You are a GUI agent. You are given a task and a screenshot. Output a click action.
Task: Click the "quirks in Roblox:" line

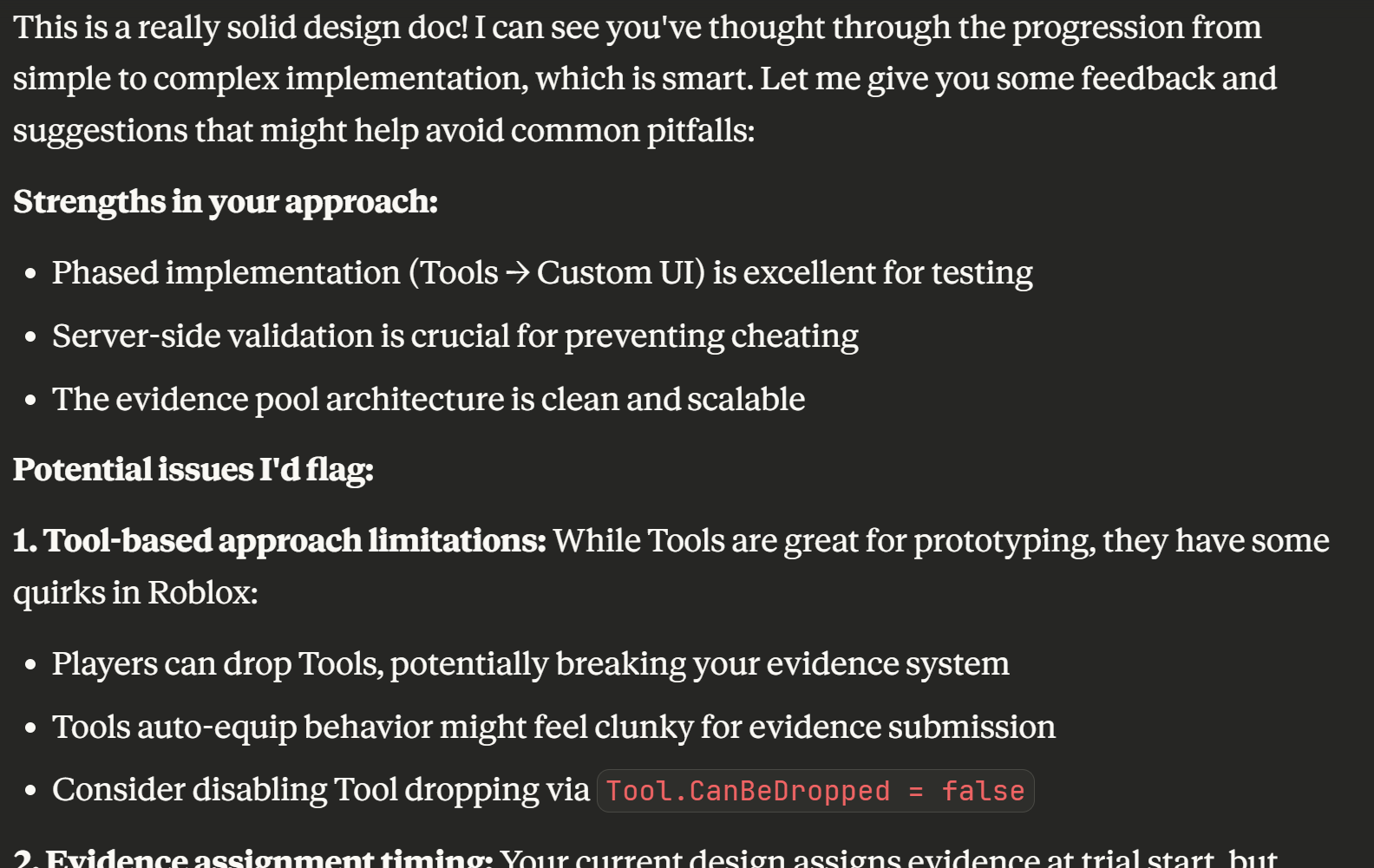pos(135,593)
